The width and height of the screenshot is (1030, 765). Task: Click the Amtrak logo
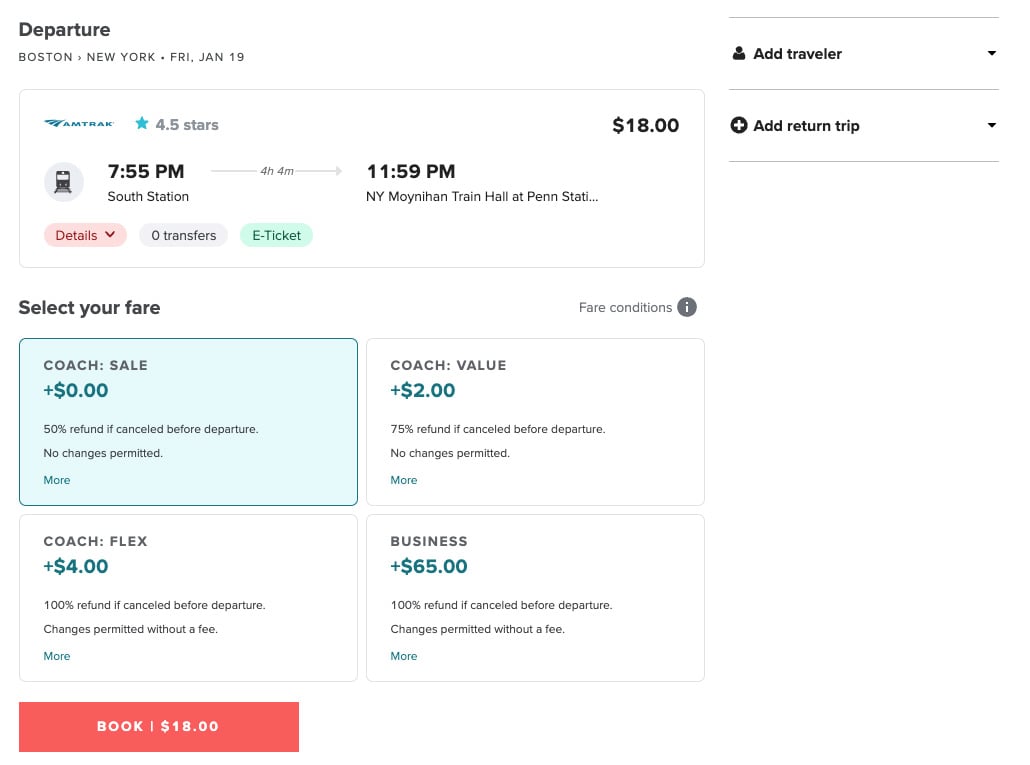(x=79, y=124)
